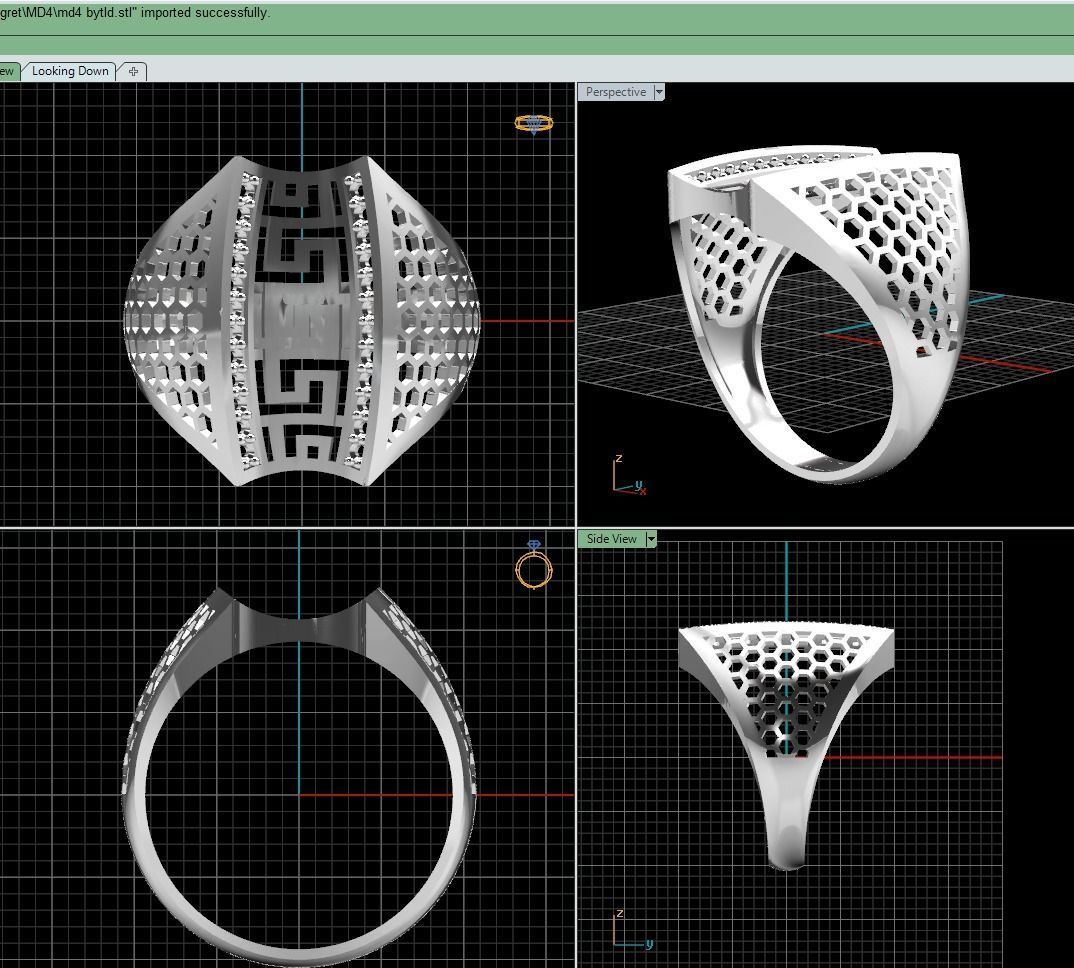The width and height of the screenshot is (1074, 968).
Task: Click the Perspective viewport label
Action: [x=615, y=92]
